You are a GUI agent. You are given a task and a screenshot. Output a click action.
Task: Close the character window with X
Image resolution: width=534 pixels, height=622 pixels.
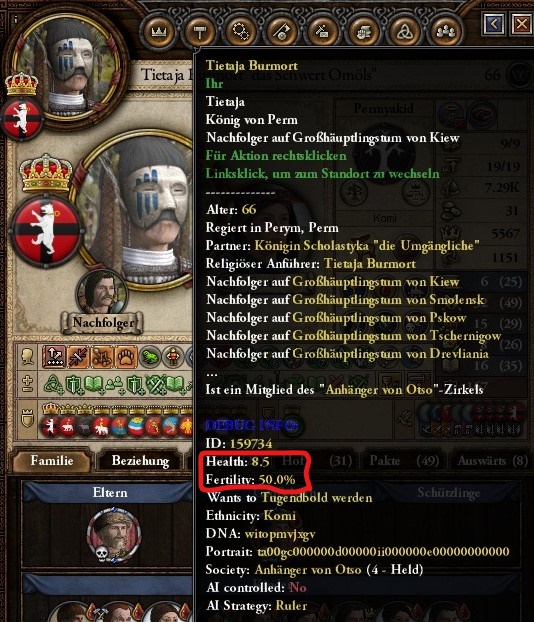click(522, 24)
